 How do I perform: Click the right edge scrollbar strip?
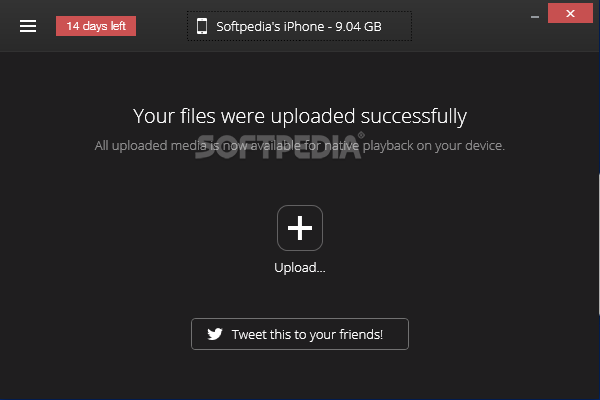598,245
